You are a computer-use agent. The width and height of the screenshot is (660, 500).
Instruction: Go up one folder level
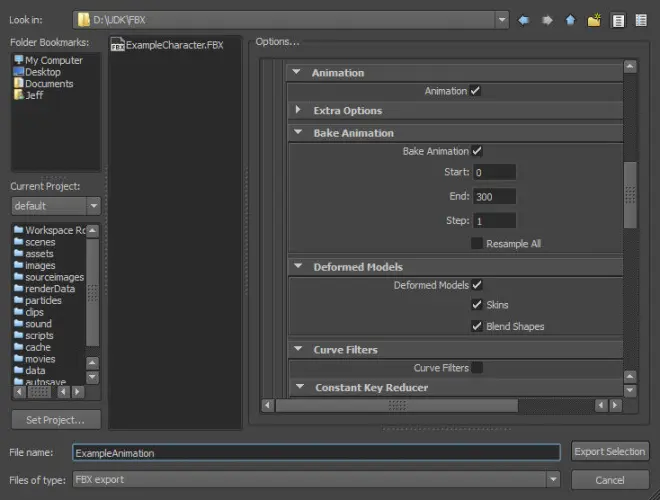[570, 20]
